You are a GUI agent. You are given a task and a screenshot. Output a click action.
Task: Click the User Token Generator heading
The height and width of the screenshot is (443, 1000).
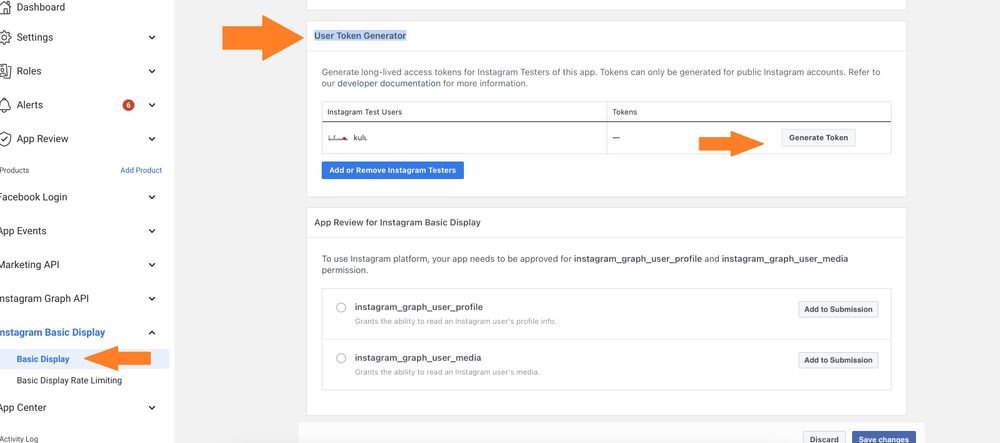point(360,36)
